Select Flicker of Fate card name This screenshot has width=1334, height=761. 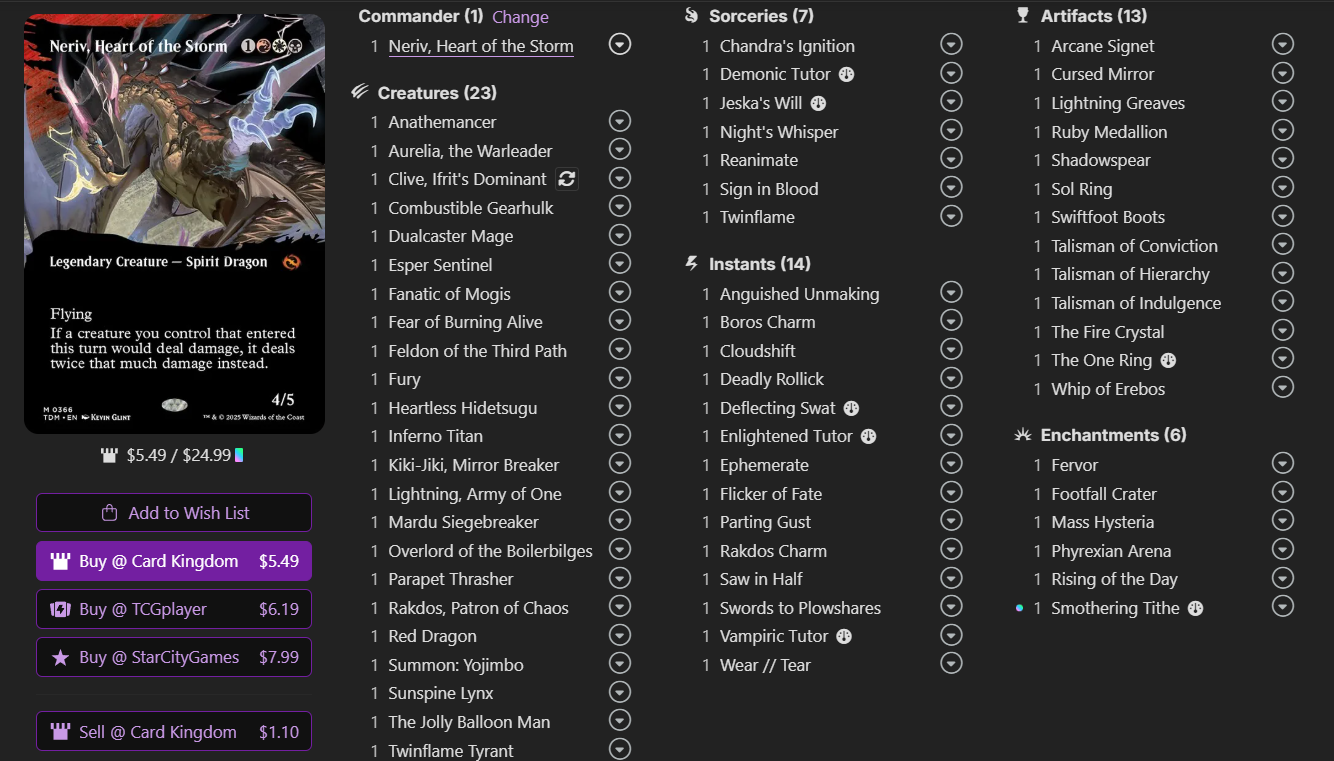[771, 494]
